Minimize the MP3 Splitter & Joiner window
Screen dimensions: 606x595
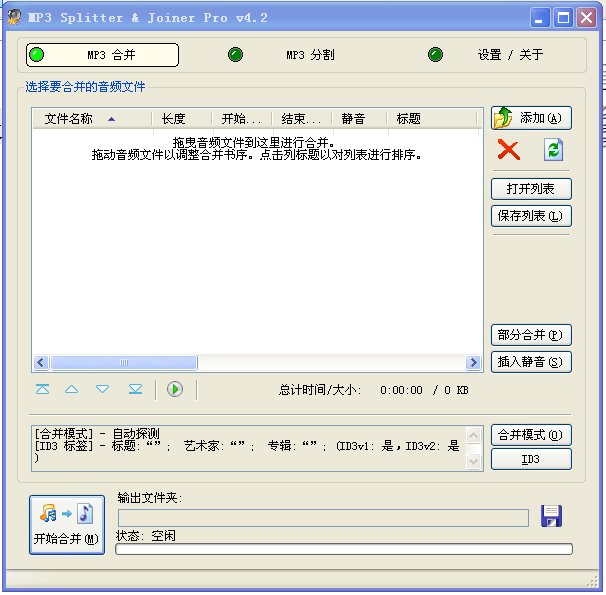(540, 18)
